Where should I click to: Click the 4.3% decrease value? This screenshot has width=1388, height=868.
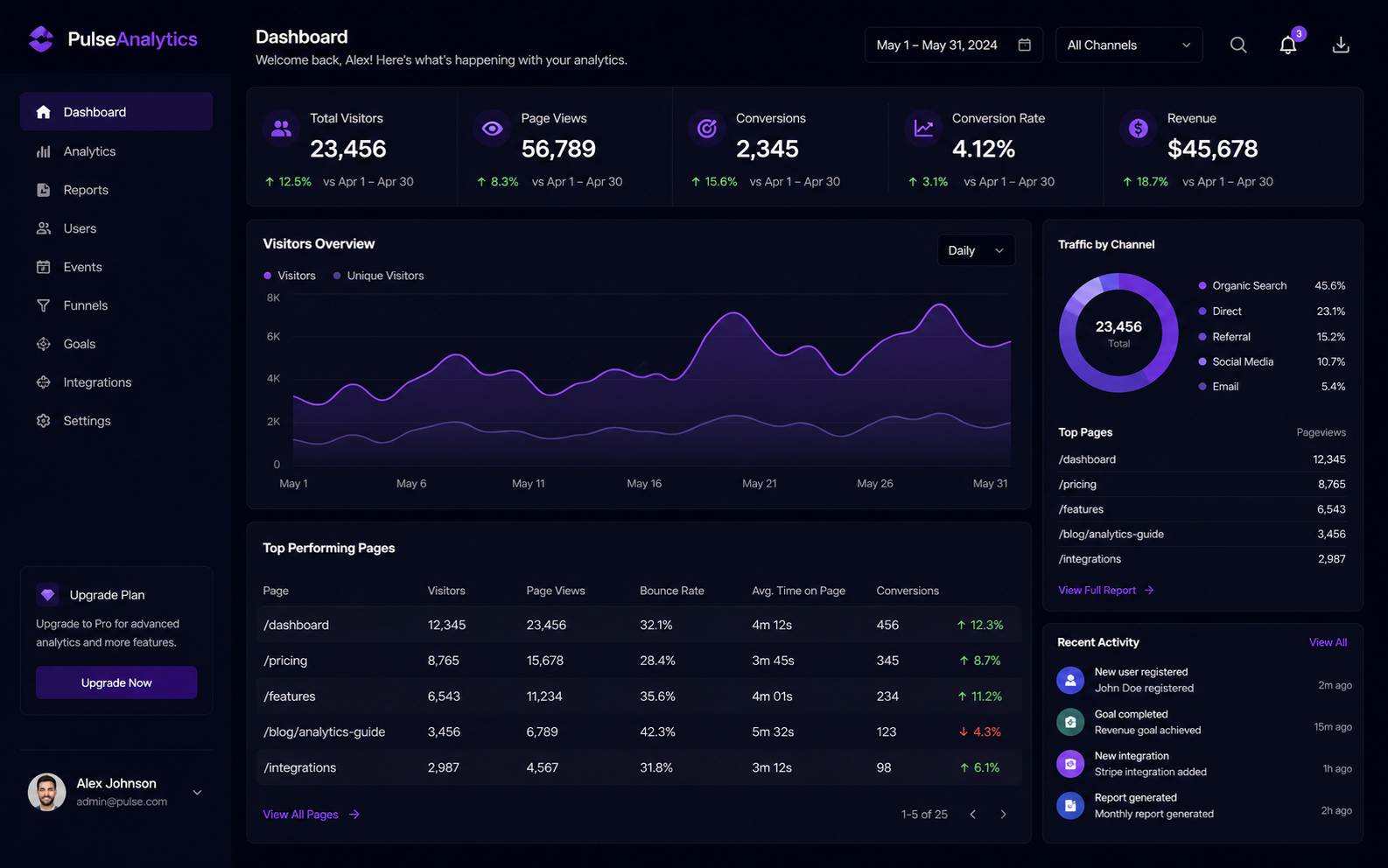[980, 731]
